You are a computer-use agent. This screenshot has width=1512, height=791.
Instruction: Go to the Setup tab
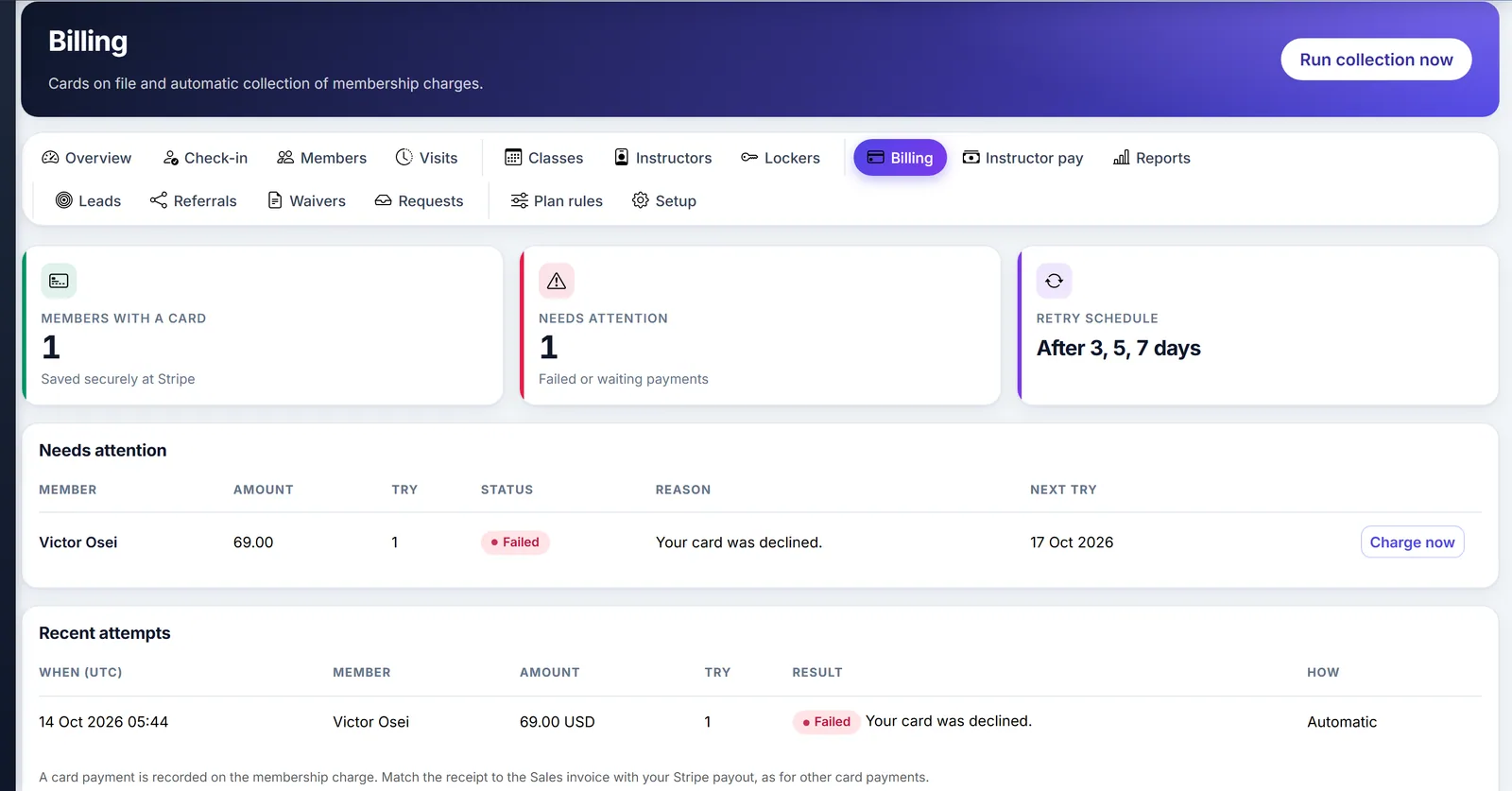pyautogui.click(x=663, y=200)
